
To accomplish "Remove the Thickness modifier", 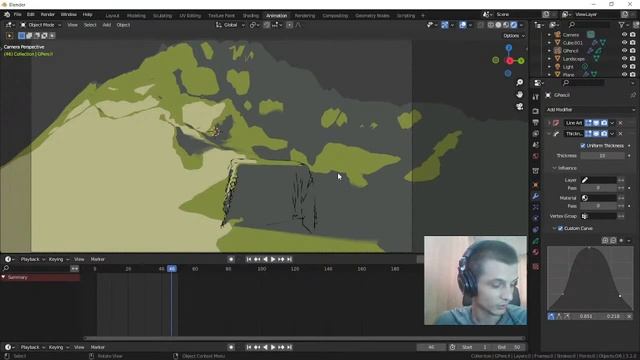I will click(620, 134).
